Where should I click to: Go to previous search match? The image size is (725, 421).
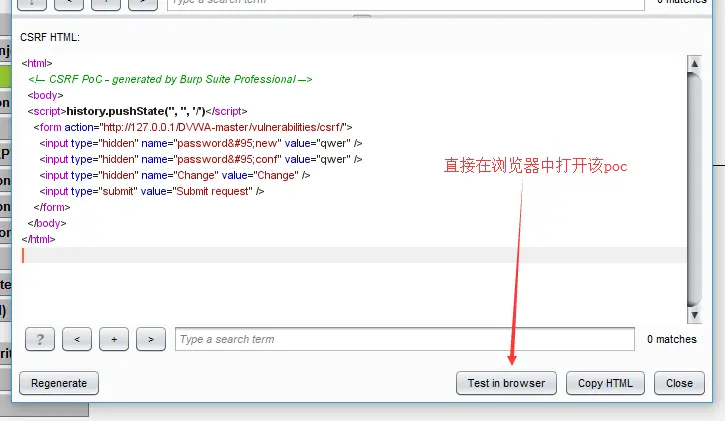(x=77, y=339)
